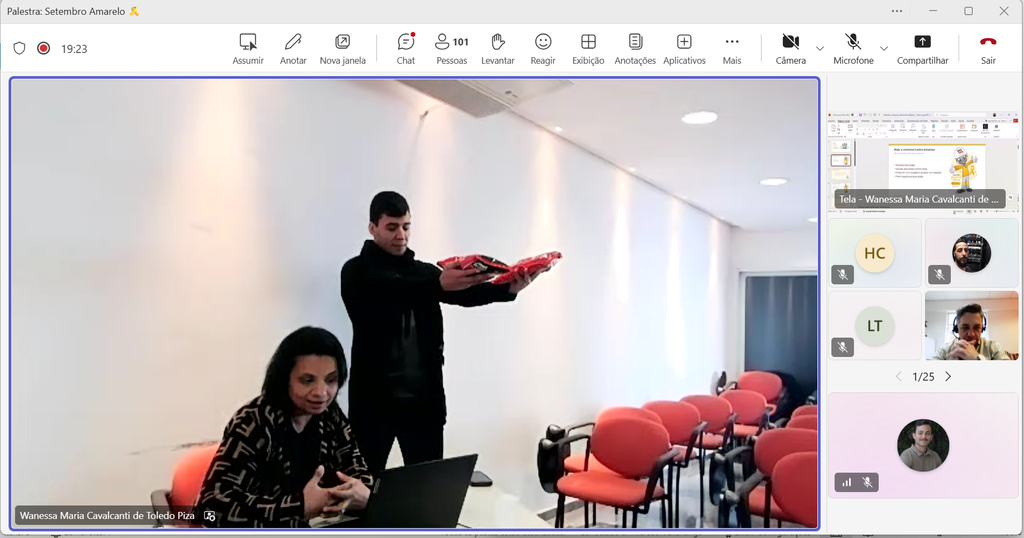Click Compartilhar to share content
The image size is (1024, 538).
[922, 49]
